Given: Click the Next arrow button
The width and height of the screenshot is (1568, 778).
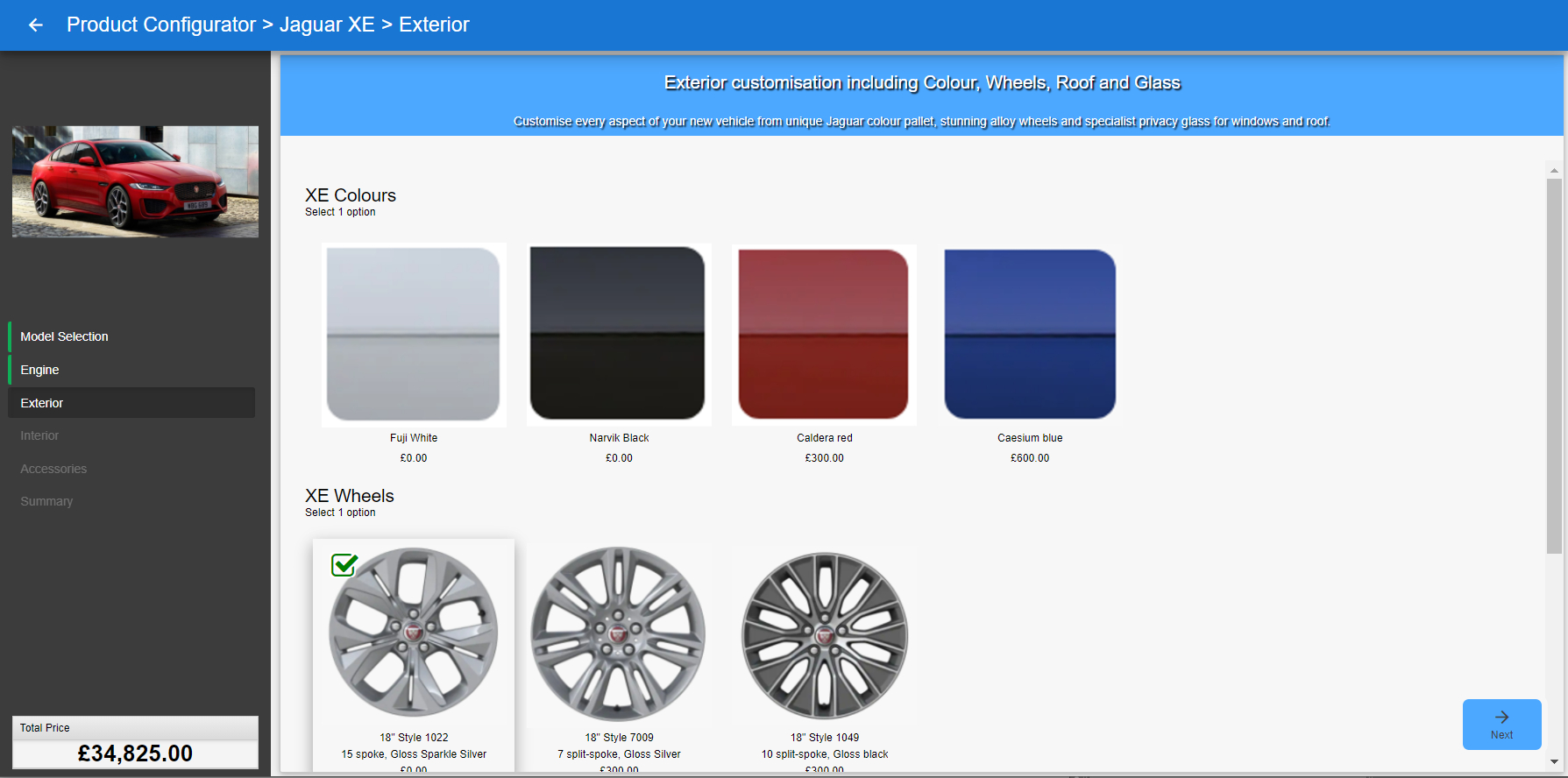Looking at the screenshot, I should point(1501,725).
